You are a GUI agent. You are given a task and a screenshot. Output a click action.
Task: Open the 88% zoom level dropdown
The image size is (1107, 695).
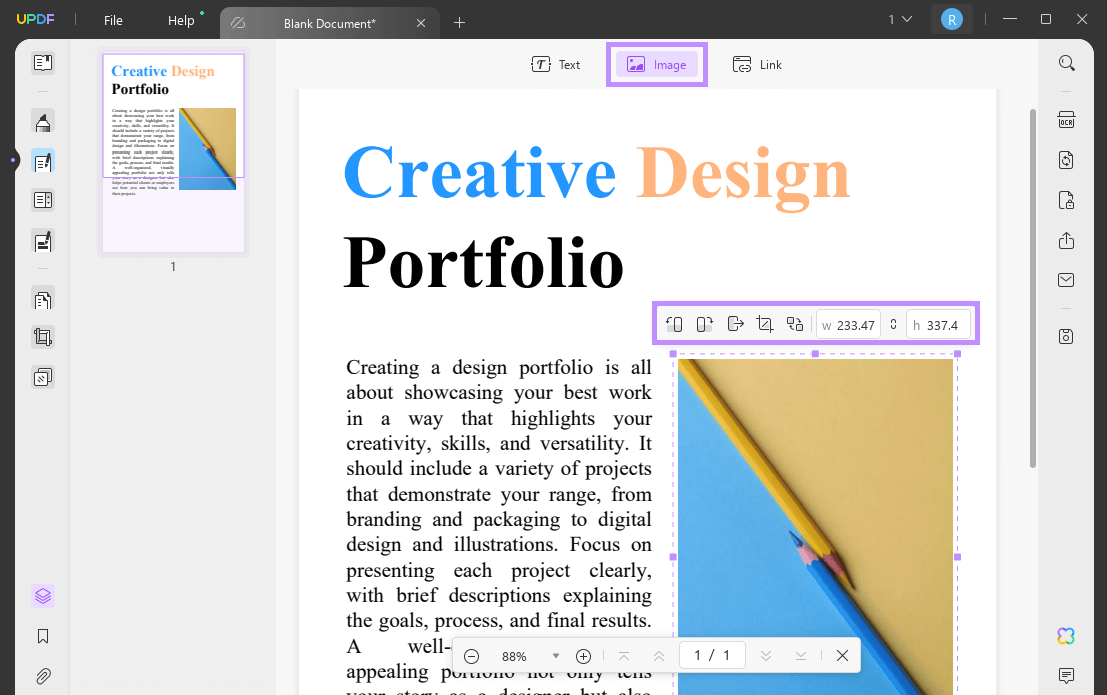[x=556, y=656]
